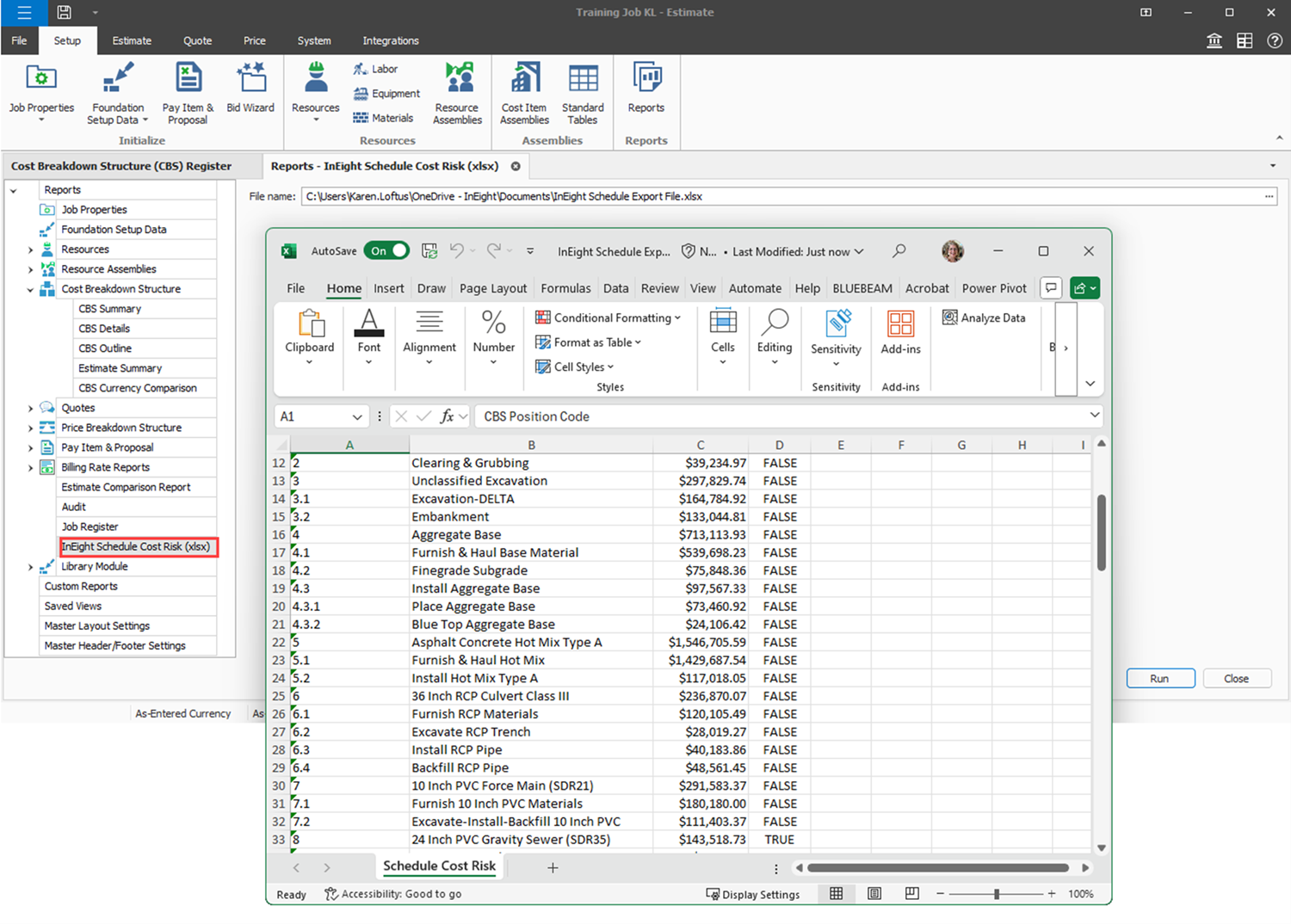Open Excel Analyze Data tool
Viewport: 1291px width, 924px height.
point(984,317)
